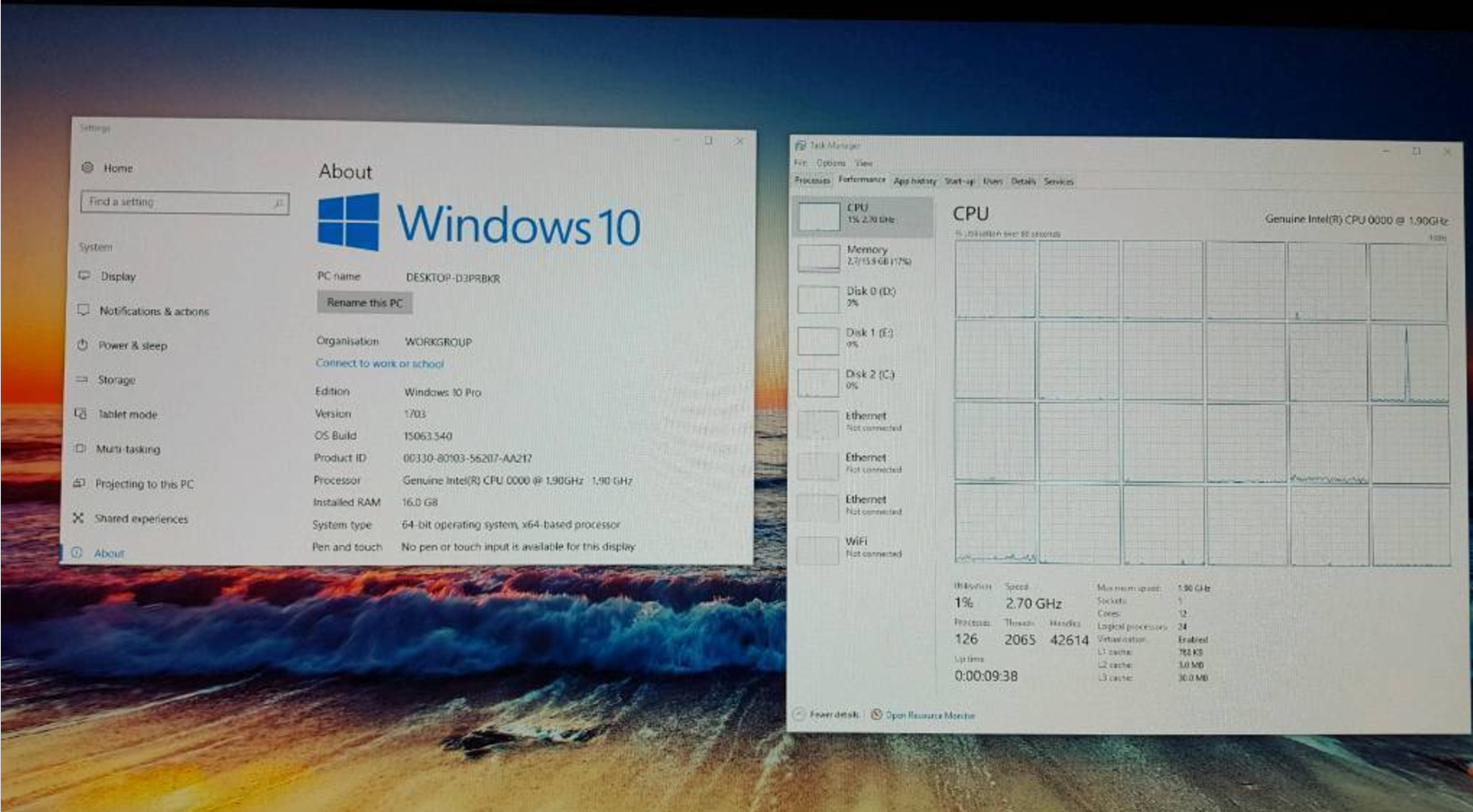Click the magnifier icon in Find a setting
Viewport: 1473px width, 812px height.
[279, 203]
